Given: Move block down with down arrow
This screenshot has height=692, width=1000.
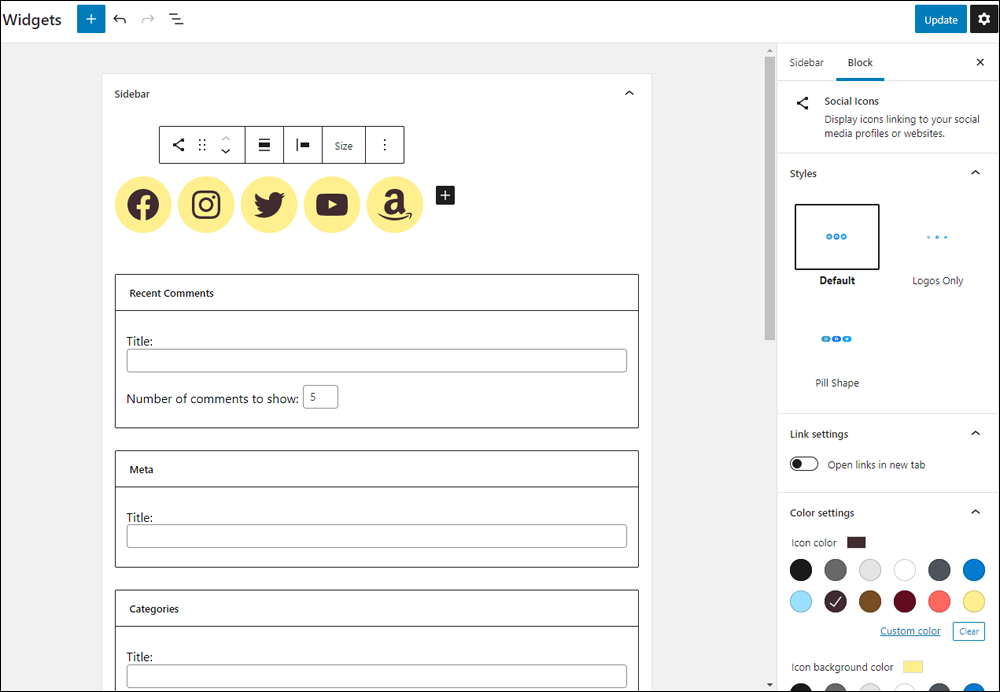Looking at the screenshot, I should pyautogui.click(x=226, y=151).
